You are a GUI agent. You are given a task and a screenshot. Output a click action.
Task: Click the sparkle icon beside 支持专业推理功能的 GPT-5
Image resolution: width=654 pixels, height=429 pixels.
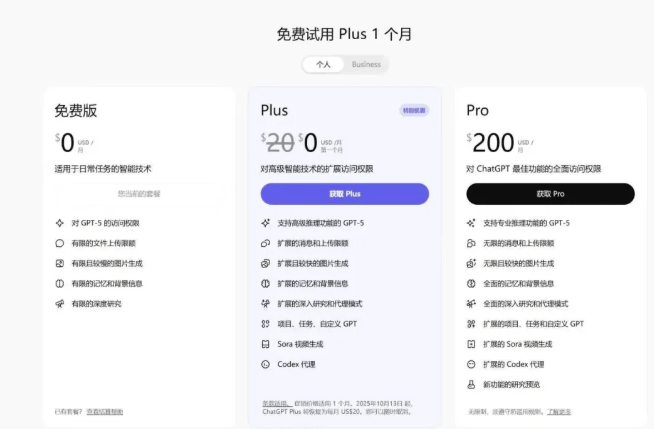(471, 223)
